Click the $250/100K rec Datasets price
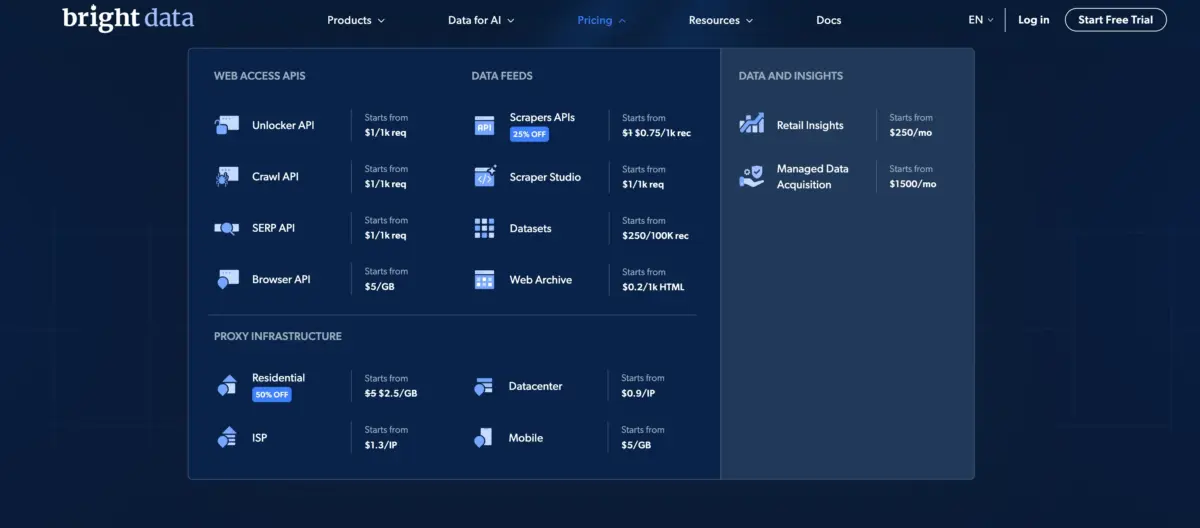 [655, 236]
